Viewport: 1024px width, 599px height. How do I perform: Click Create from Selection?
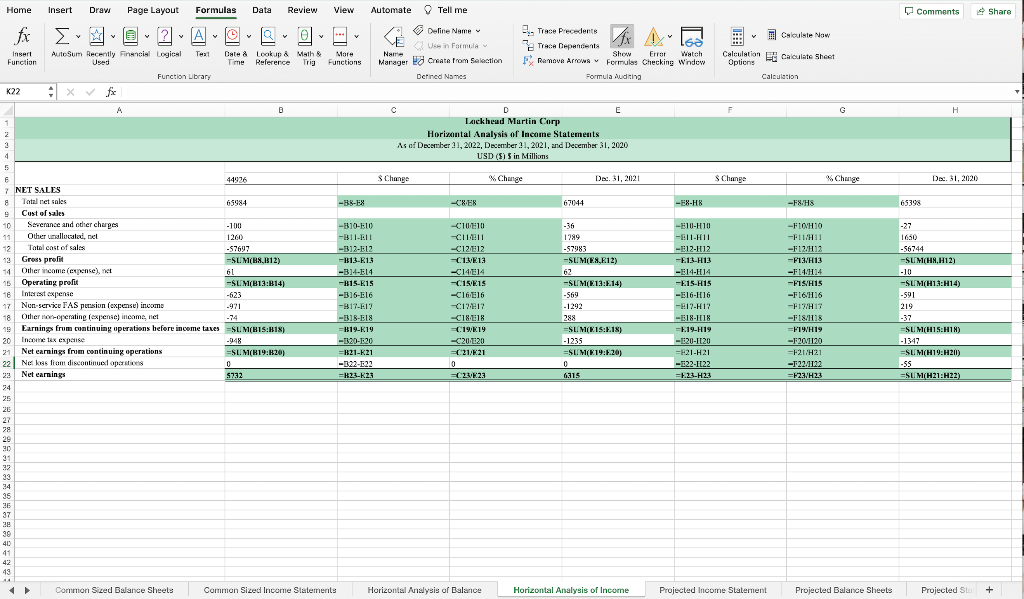[x=463, y=59]
